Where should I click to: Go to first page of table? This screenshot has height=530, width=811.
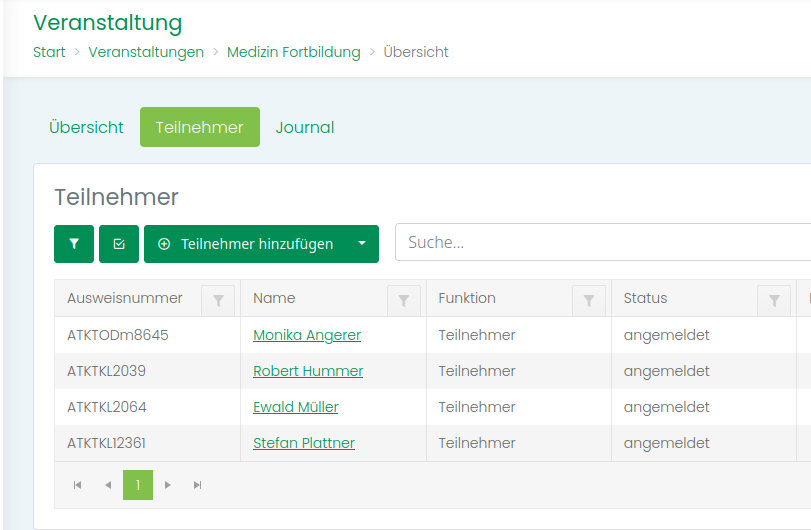(77, 485)
